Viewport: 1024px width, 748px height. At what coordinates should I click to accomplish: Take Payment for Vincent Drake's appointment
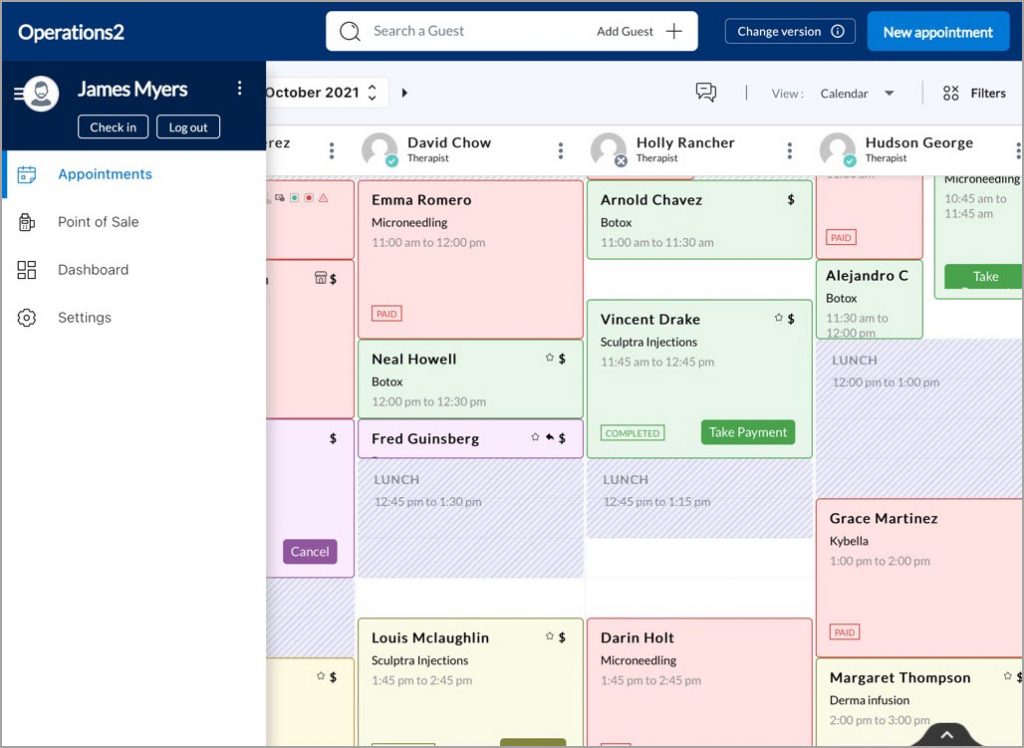(x=747, y=432)
